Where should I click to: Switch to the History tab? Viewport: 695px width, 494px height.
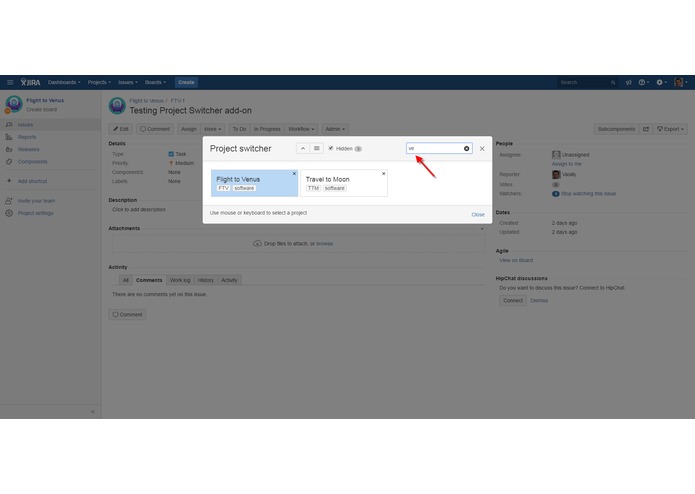(x=206, y=280)
